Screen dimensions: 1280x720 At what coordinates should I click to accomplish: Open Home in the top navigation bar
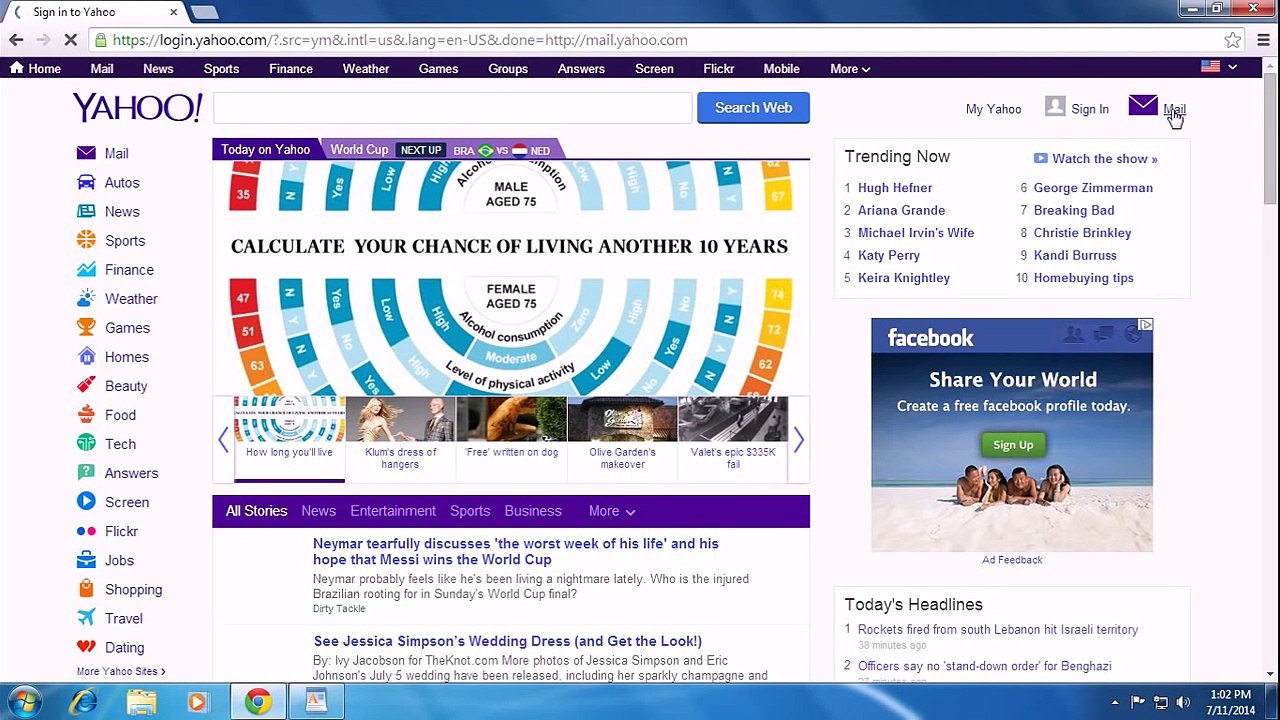pos(35,69)
